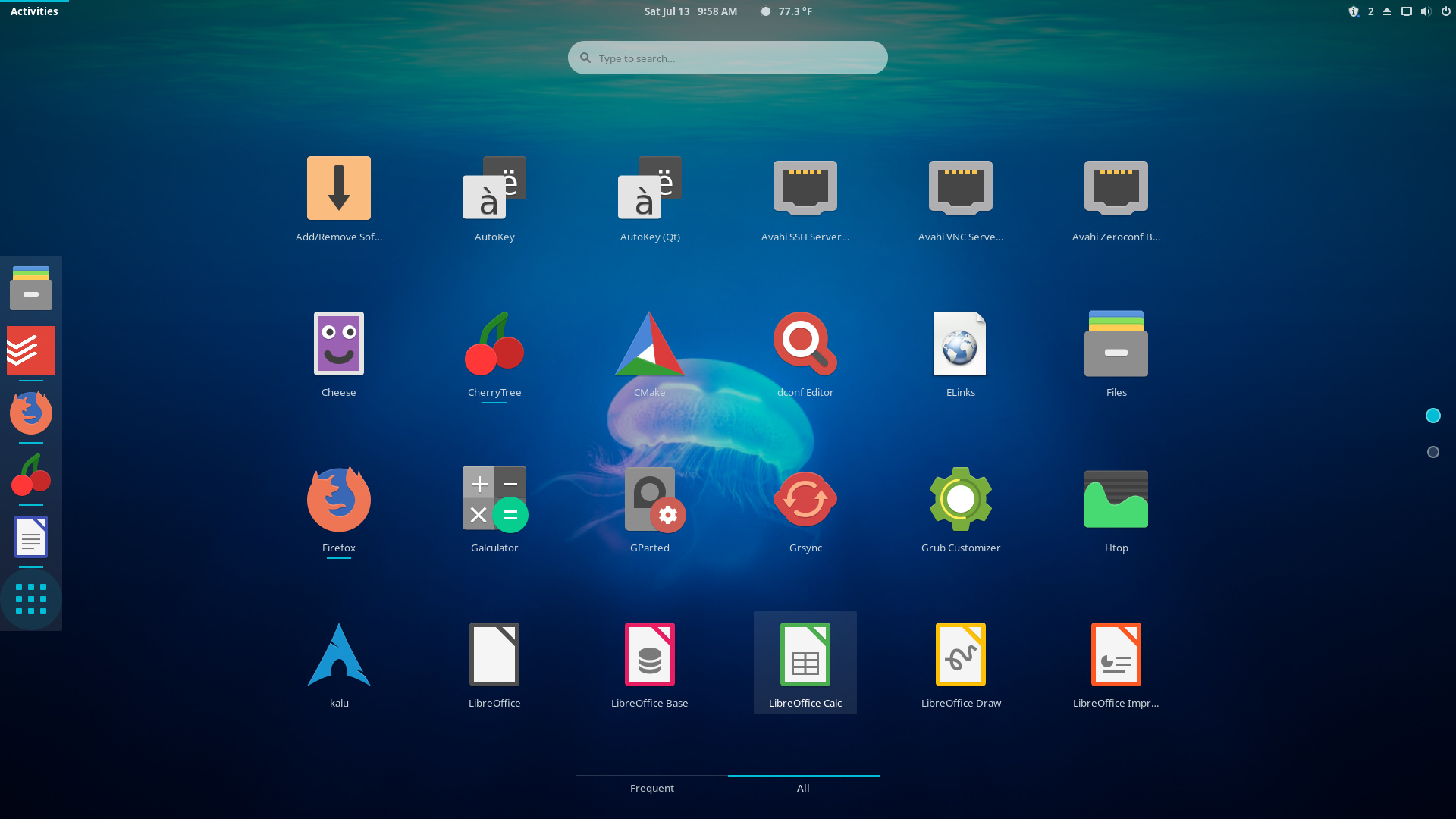Open the LibreOffice start center
The height and width of the screenshot is (819, 1456).
click(x=494, y=665)
